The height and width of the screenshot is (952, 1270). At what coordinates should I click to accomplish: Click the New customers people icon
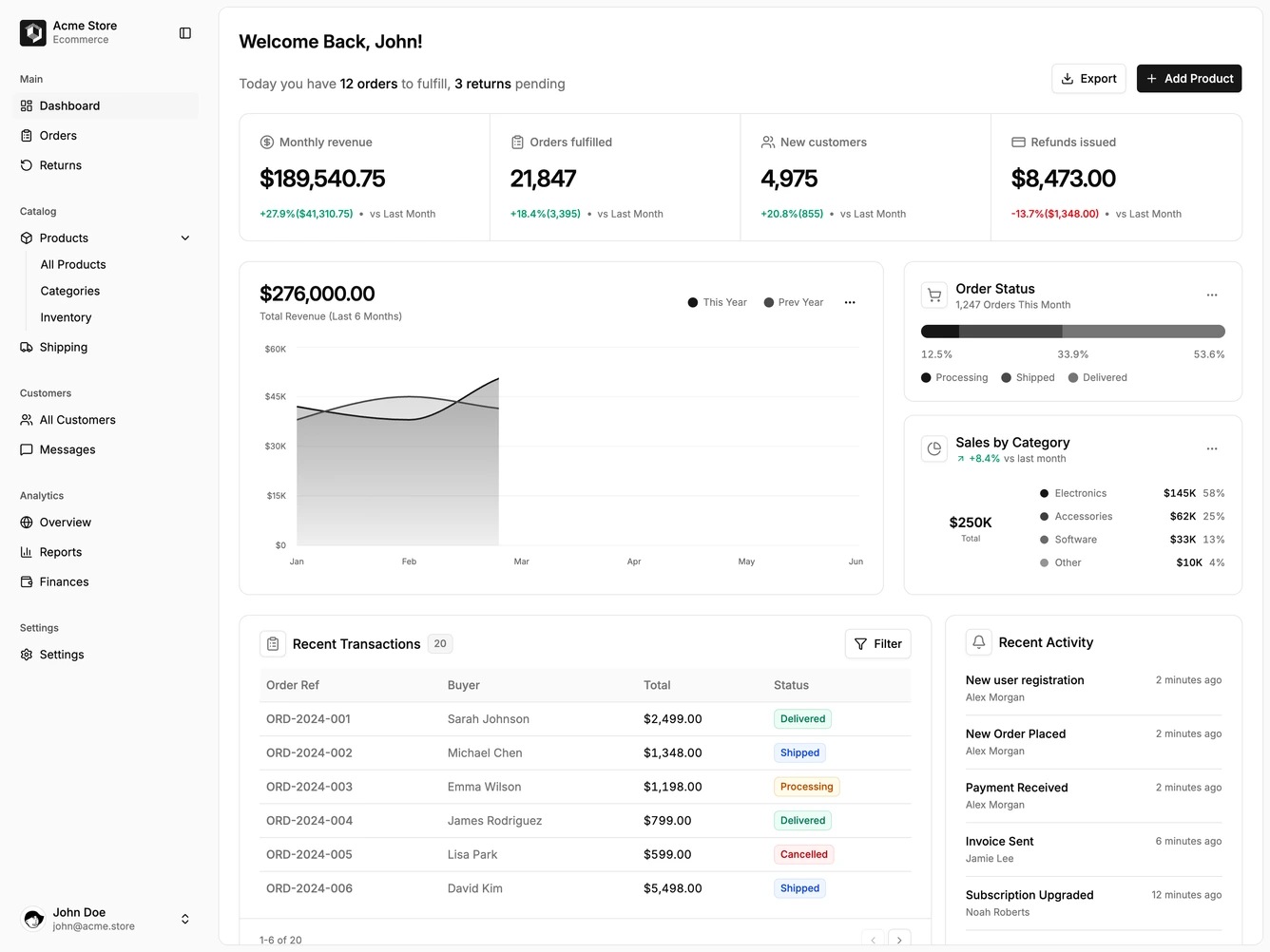pos(768,143)
